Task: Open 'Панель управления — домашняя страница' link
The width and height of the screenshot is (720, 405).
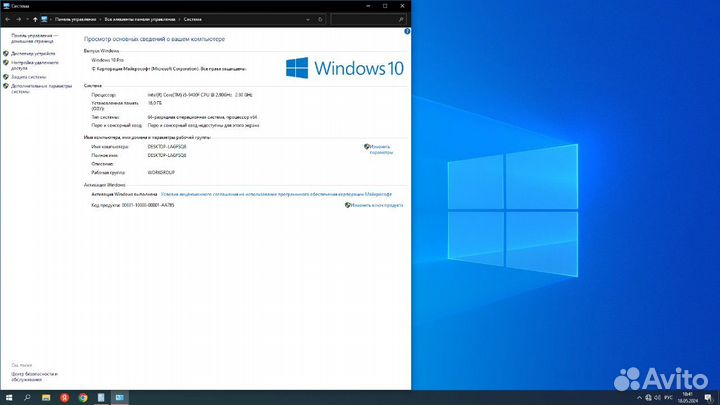Action: click(35, 38)
